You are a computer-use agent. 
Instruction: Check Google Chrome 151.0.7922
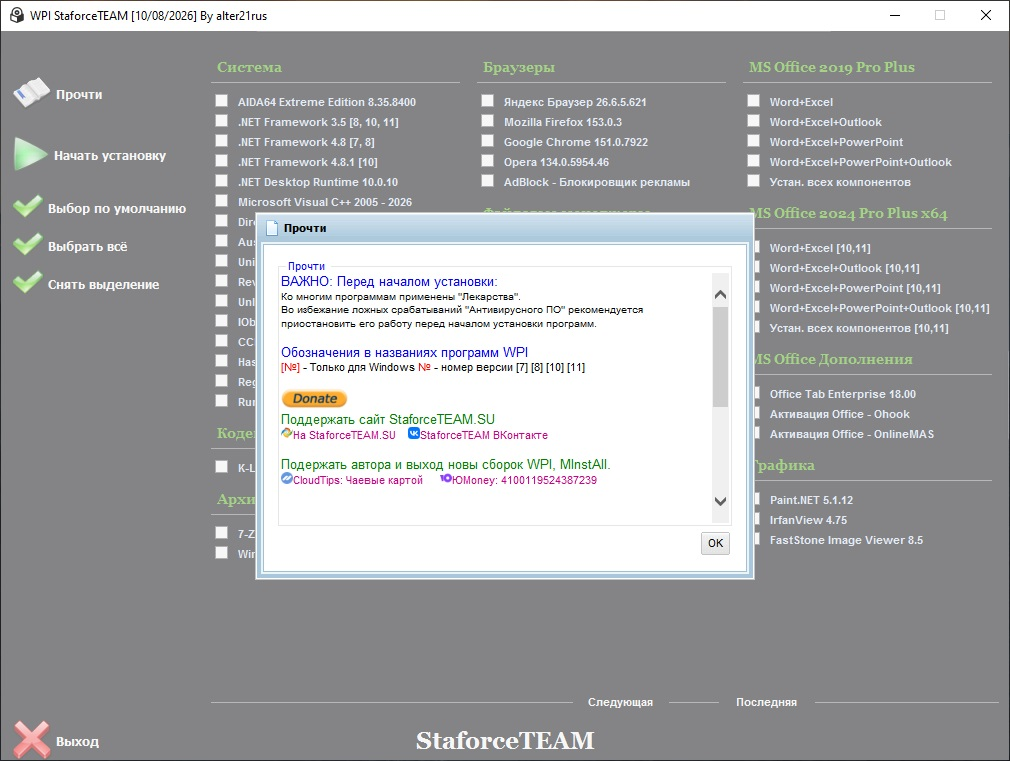click(488, 140)
